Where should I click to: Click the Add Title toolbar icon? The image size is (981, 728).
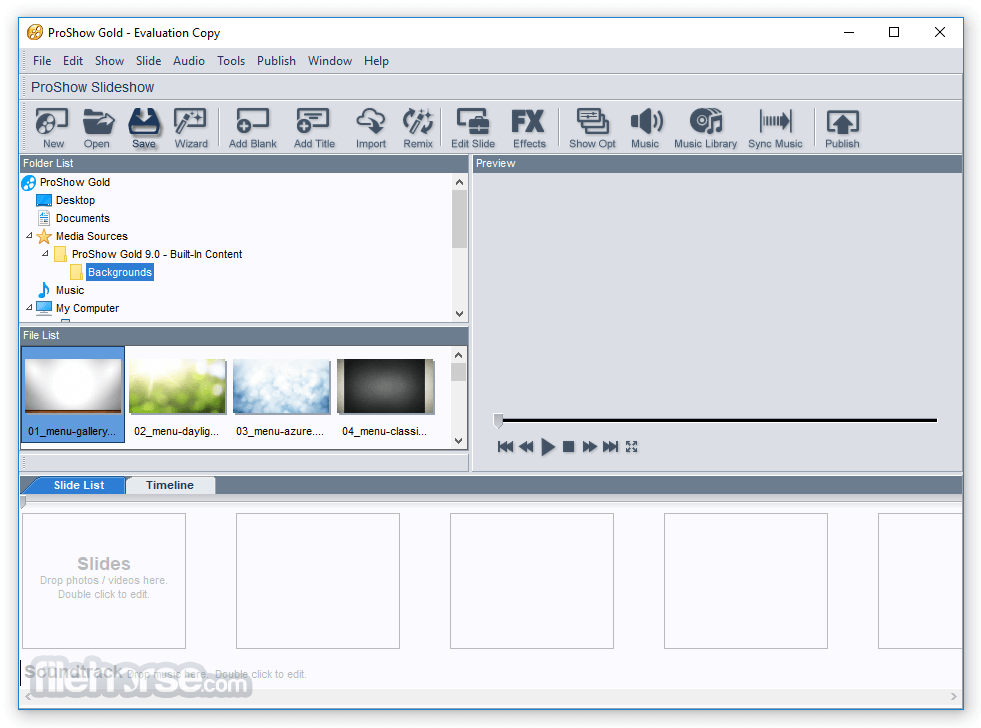(314, 128)
